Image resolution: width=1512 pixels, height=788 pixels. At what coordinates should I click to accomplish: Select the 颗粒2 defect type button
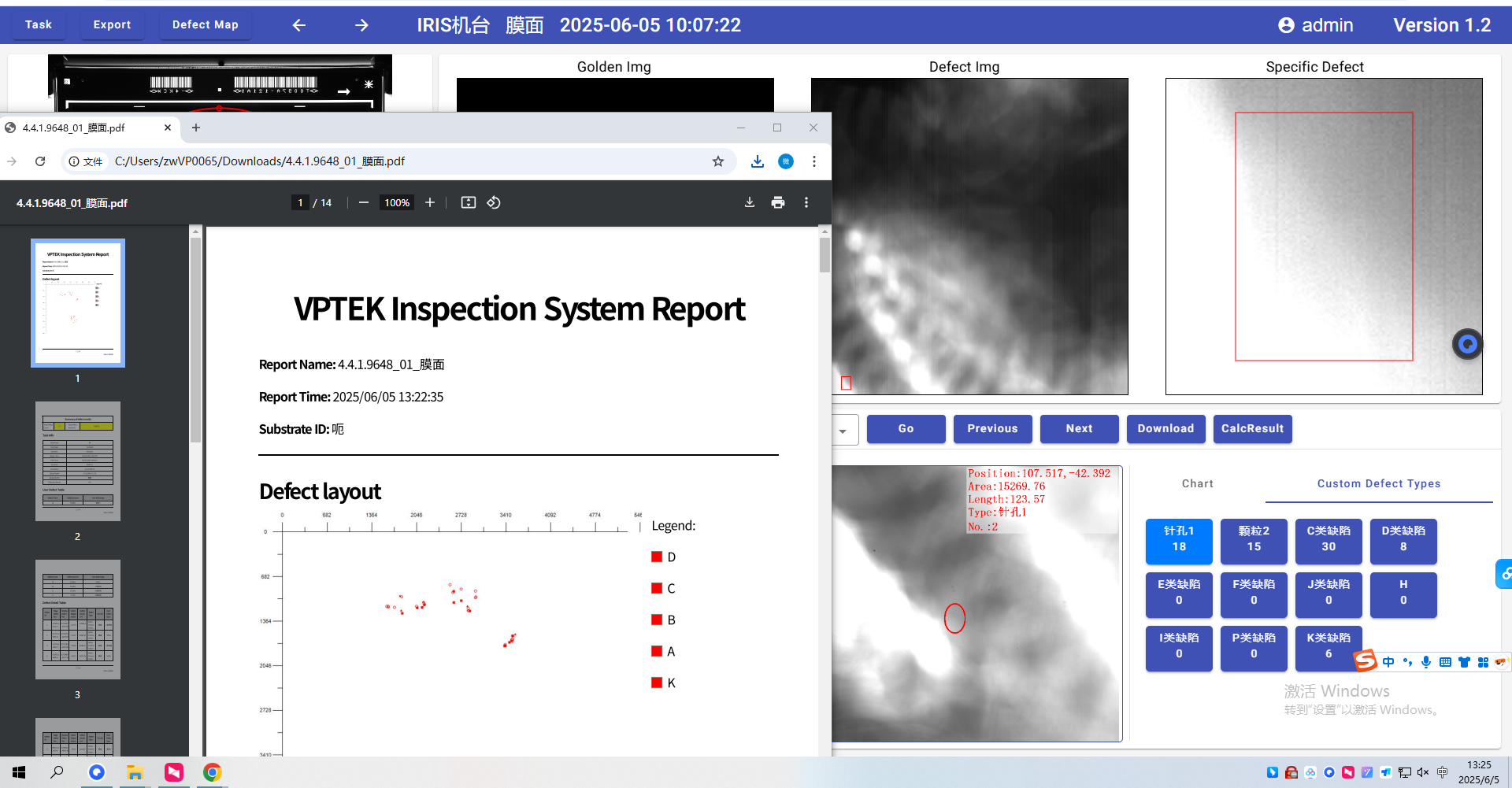1254,542
